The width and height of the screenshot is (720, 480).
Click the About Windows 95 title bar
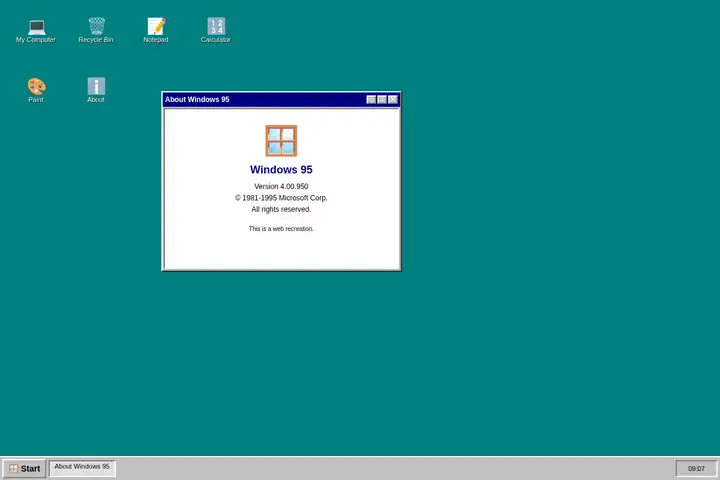click(x=281, y=100)
